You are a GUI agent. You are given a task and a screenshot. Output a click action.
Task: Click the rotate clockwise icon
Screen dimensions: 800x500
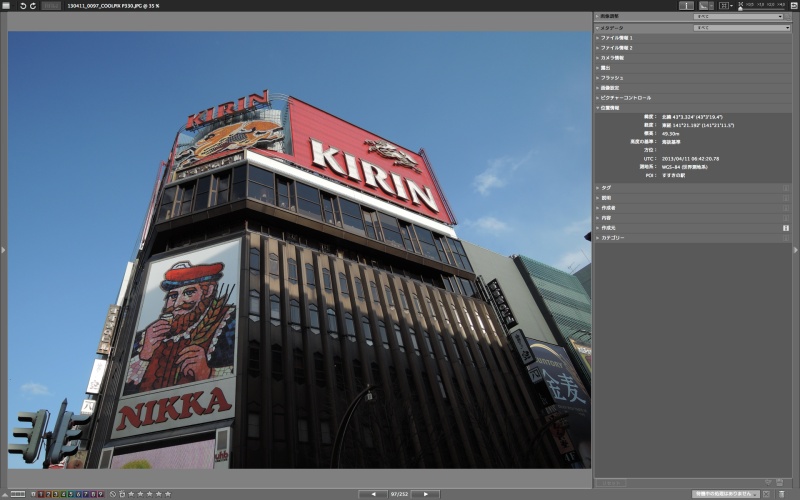[33, 6]
